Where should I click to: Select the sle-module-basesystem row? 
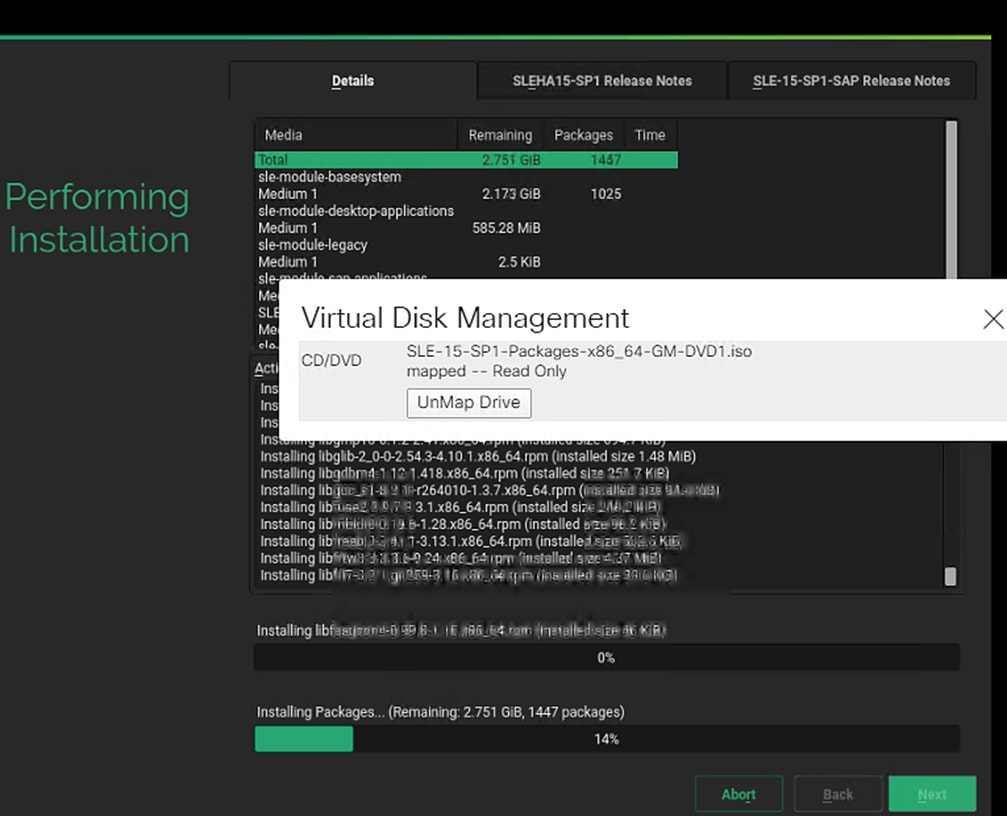click(x=466, y=177)
